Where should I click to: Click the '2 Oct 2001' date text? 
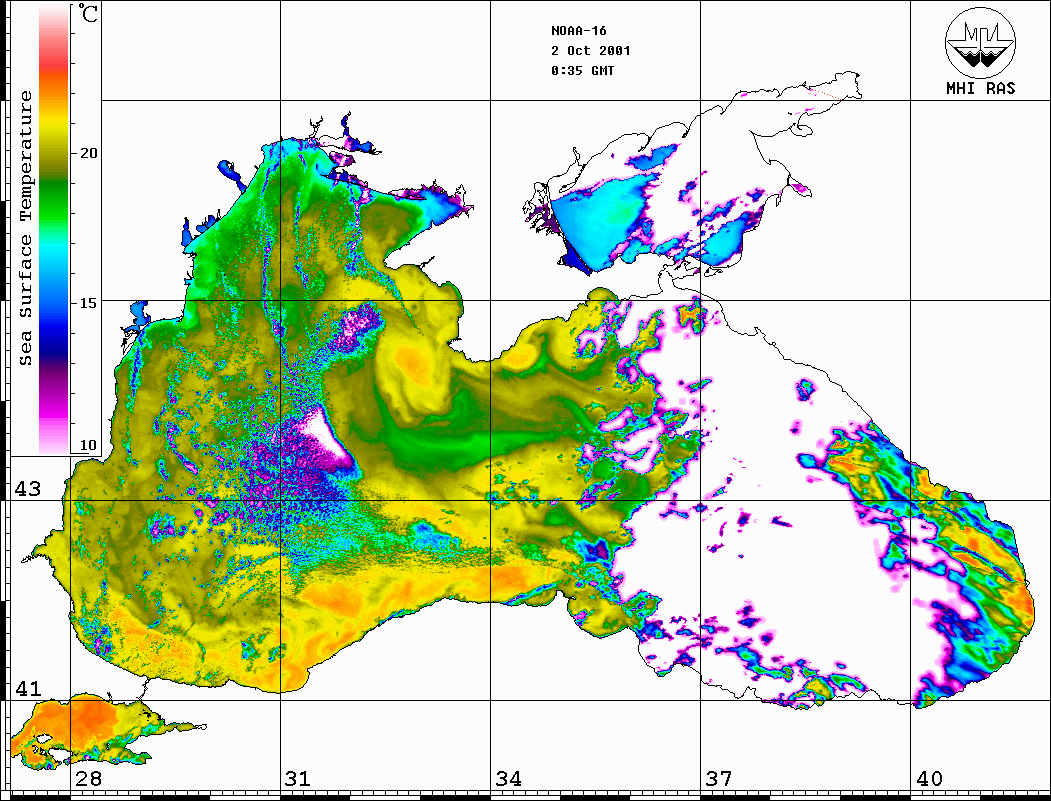[x=591, y=51]
